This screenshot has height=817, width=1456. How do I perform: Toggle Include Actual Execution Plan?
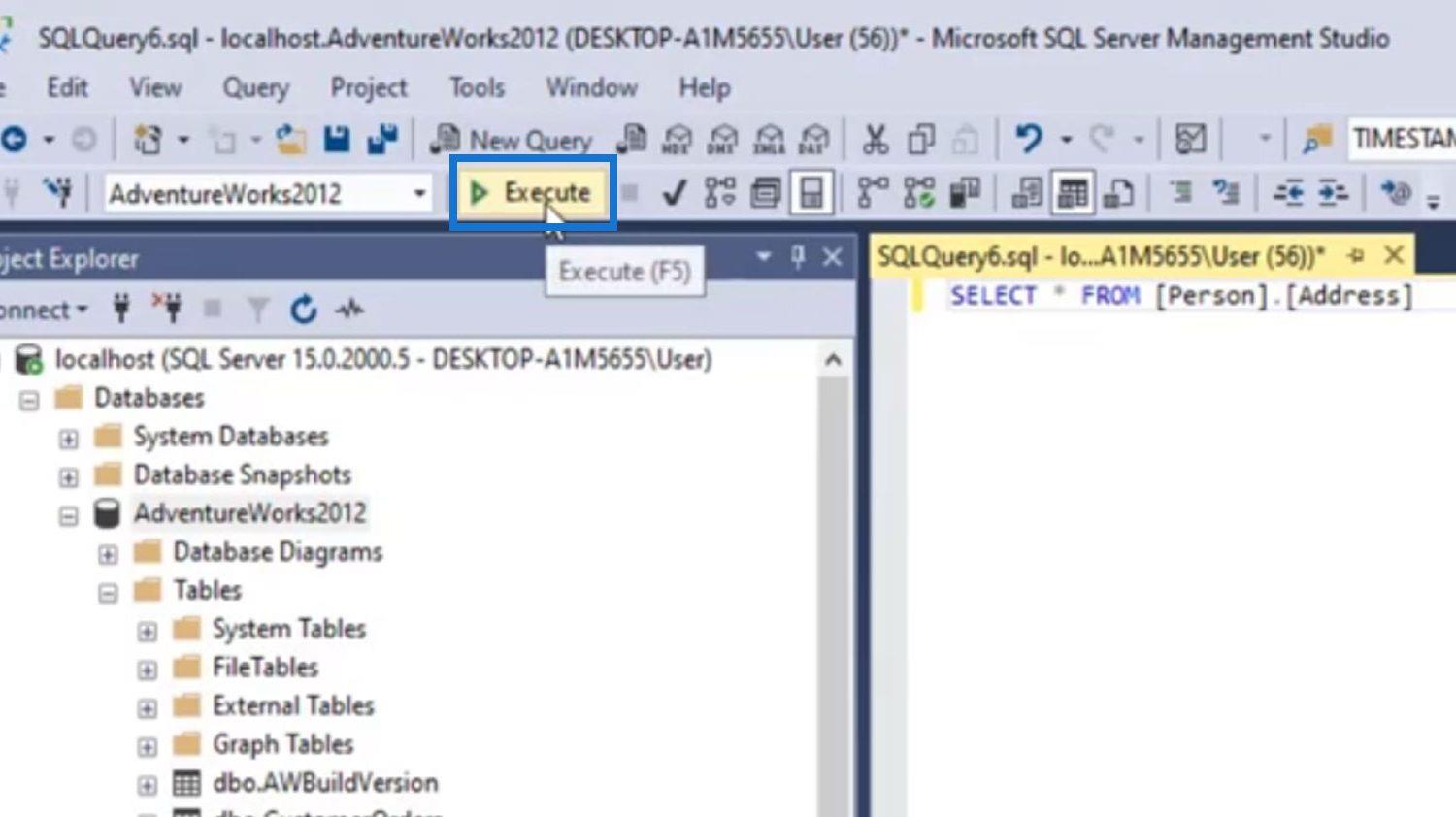pyautogui.click(x=873, y=193)
